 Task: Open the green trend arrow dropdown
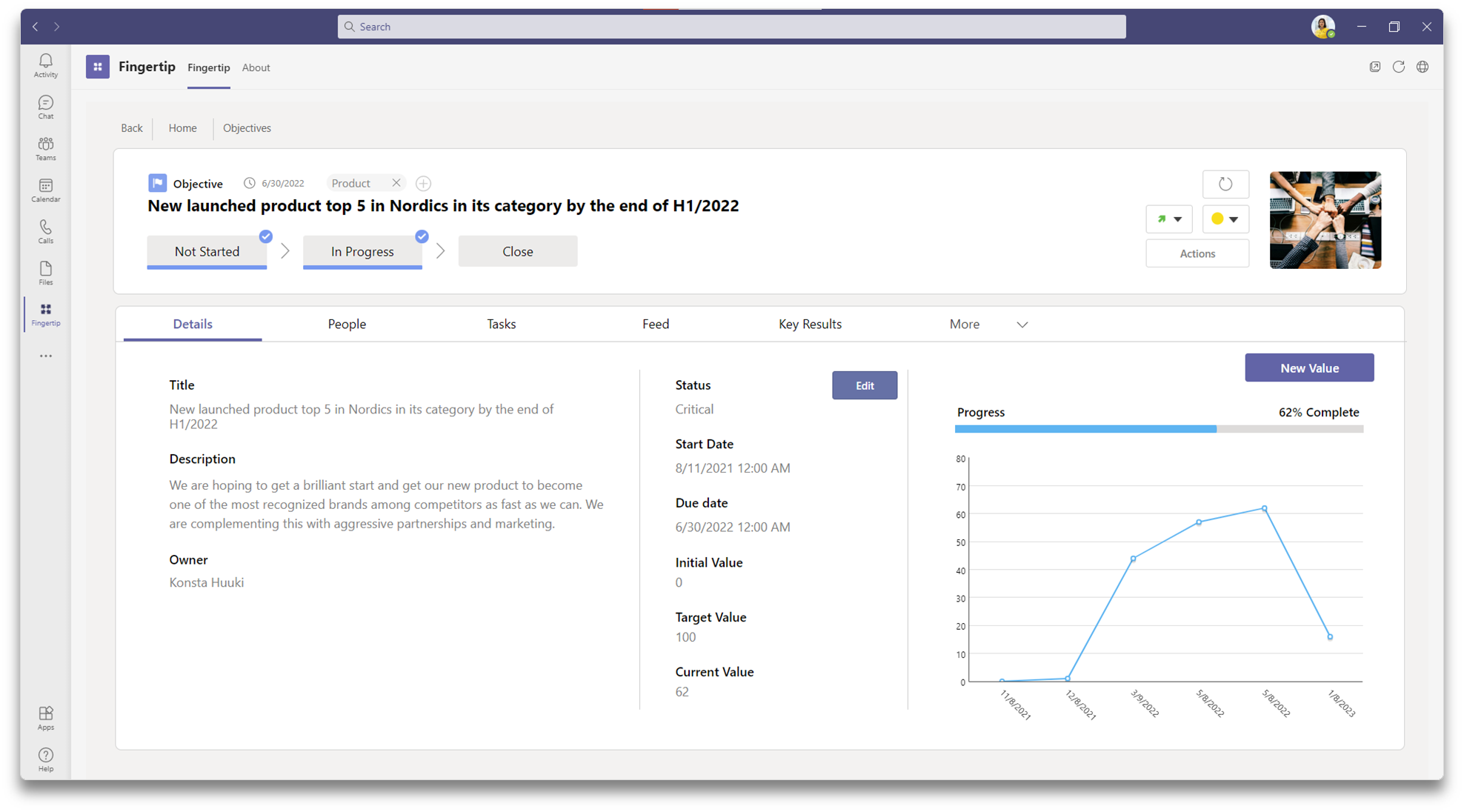click(x=1169, y=219)
